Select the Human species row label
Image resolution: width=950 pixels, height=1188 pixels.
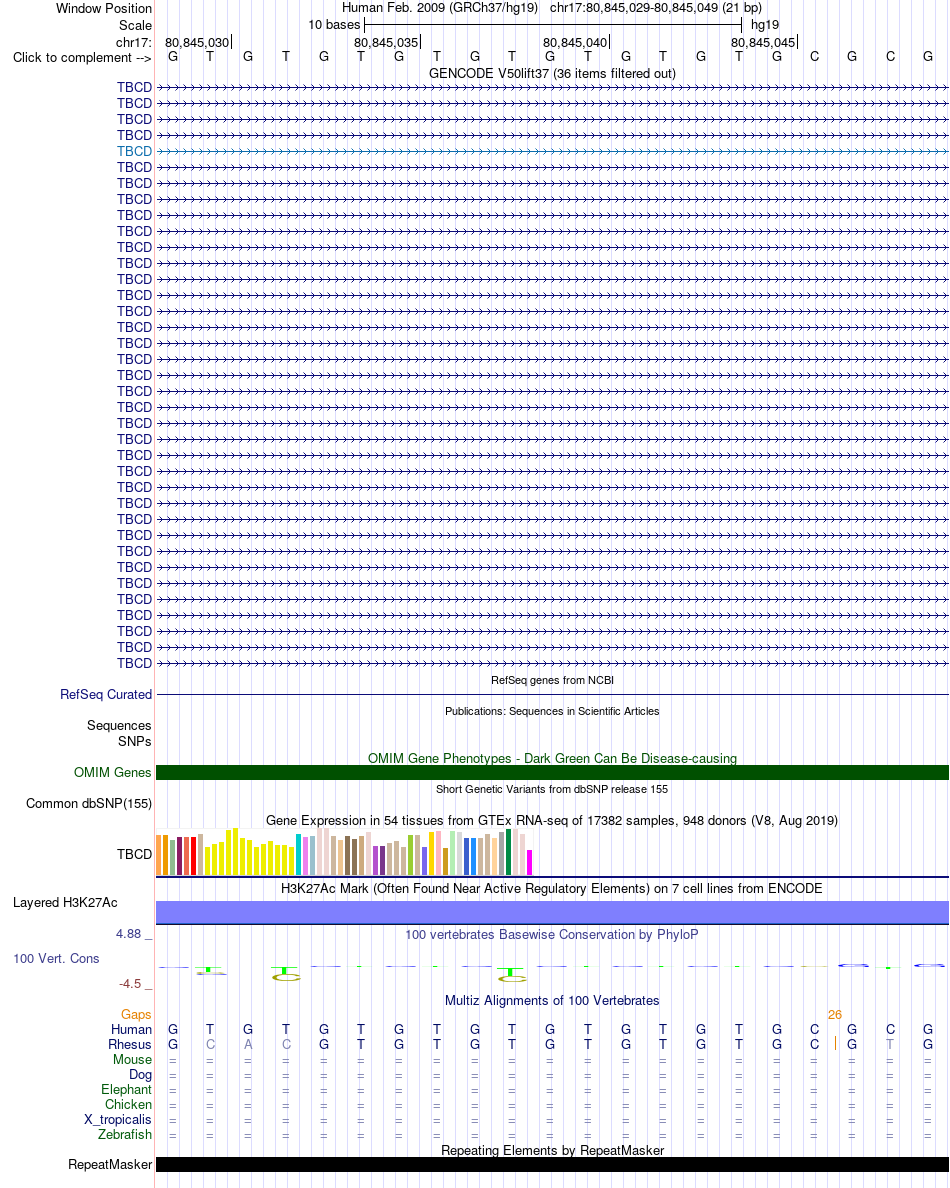(132, 1030)
